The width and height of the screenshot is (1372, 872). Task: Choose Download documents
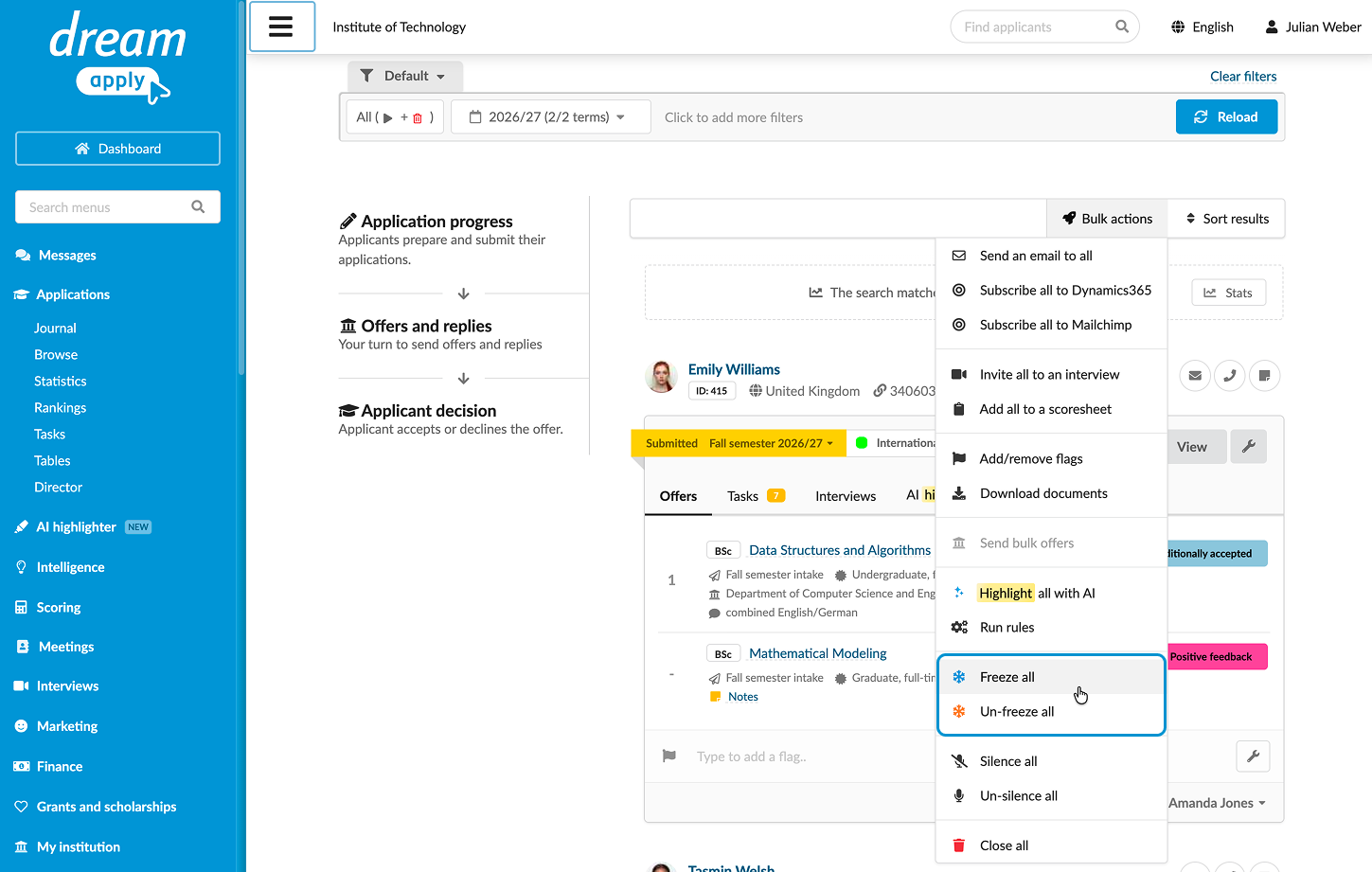pyautogui.click(x=1051, y=493)
